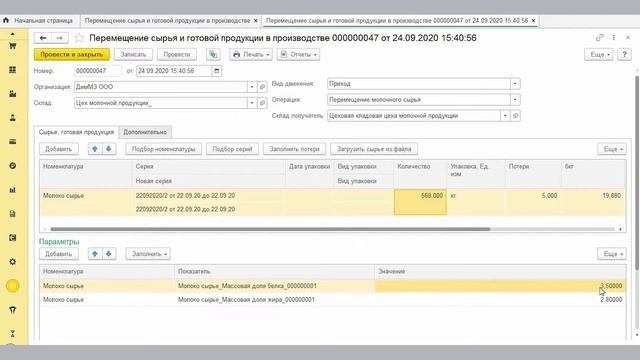640x360 pixels.
Task: Open the date calendar picker icon
Action: coord(217,71)
